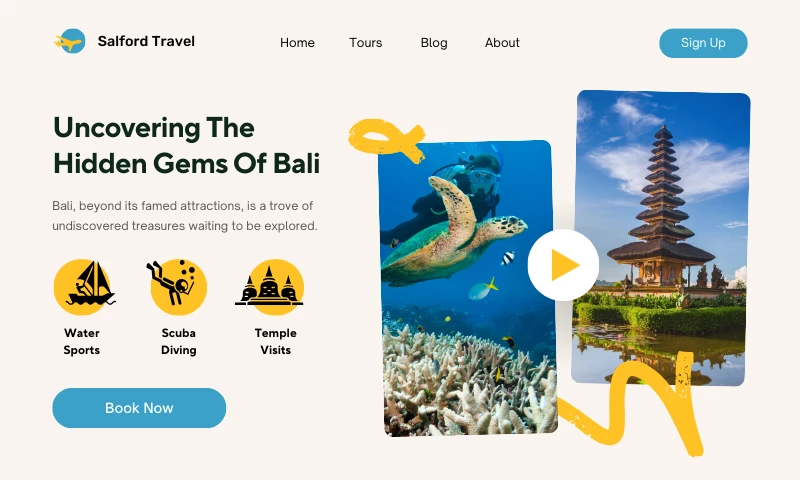Click the Salford Travel airplane logo icon

70,41
